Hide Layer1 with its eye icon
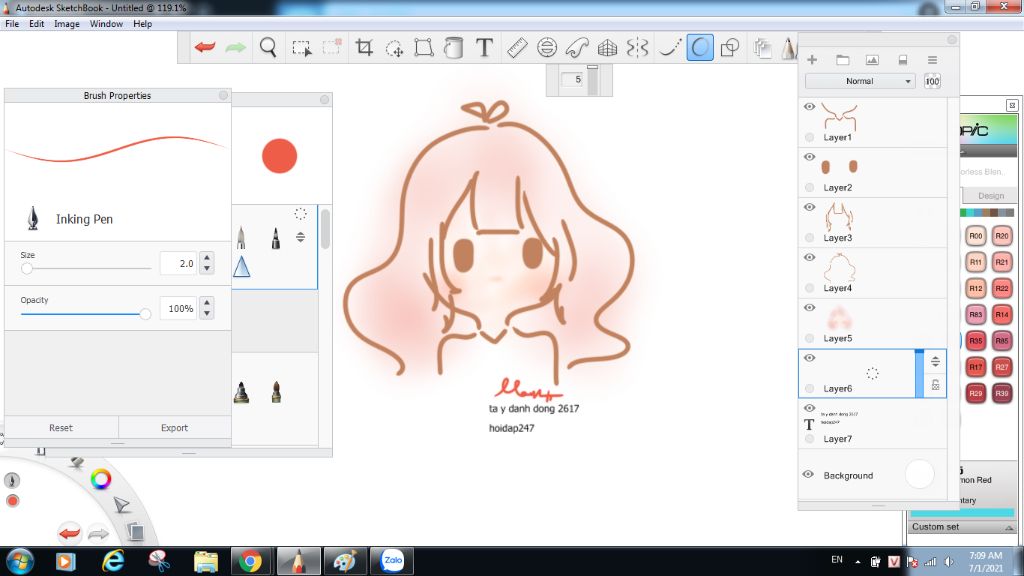Screen dimensions: 1024x576 pyautogui.click(x=809, y=106)
